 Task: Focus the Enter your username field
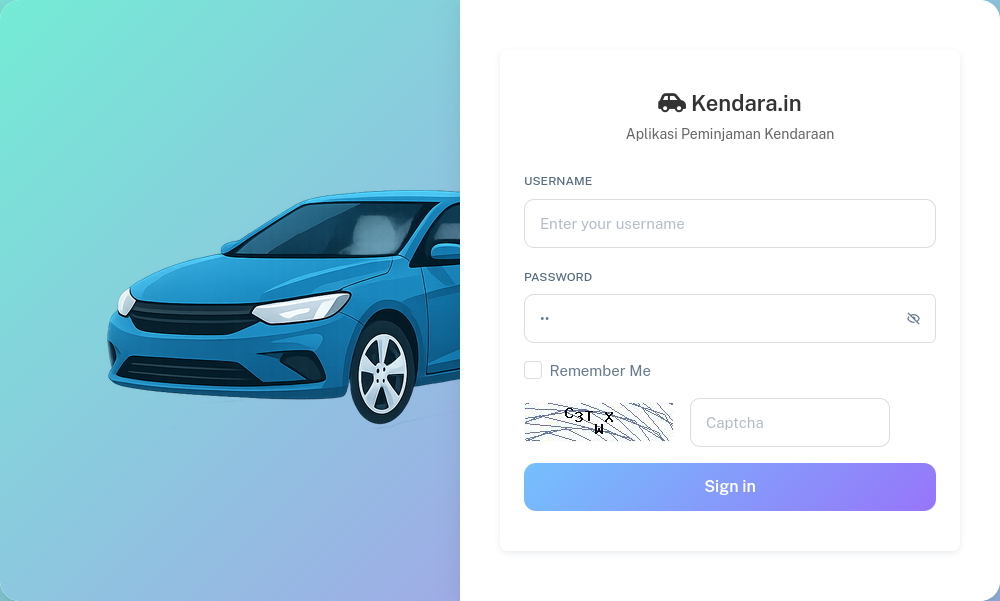click(x=730, y=223)
